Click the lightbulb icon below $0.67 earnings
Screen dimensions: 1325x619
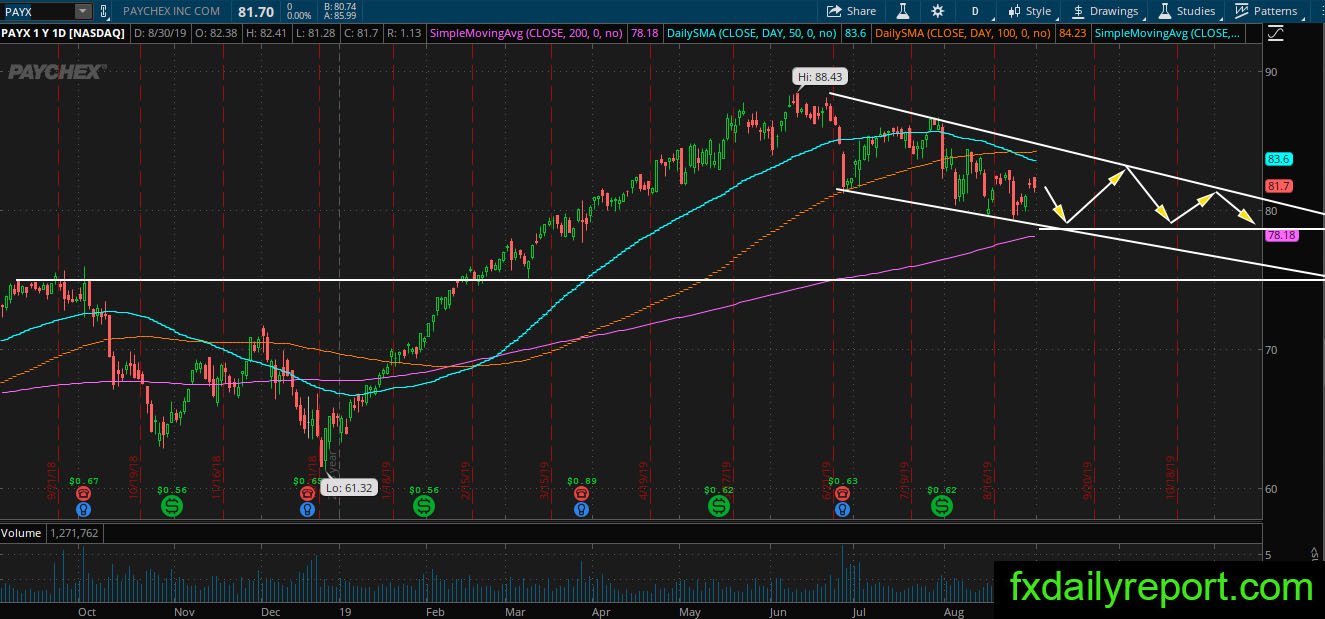[84, 509]
